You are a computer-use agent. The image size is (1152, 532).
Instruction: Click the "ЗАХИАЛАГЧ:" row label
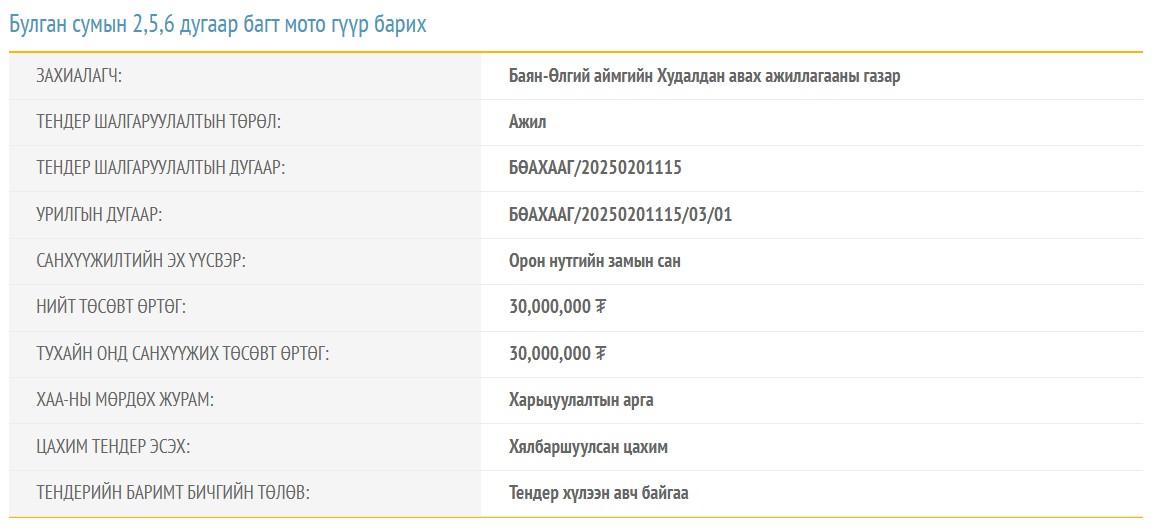79,76
